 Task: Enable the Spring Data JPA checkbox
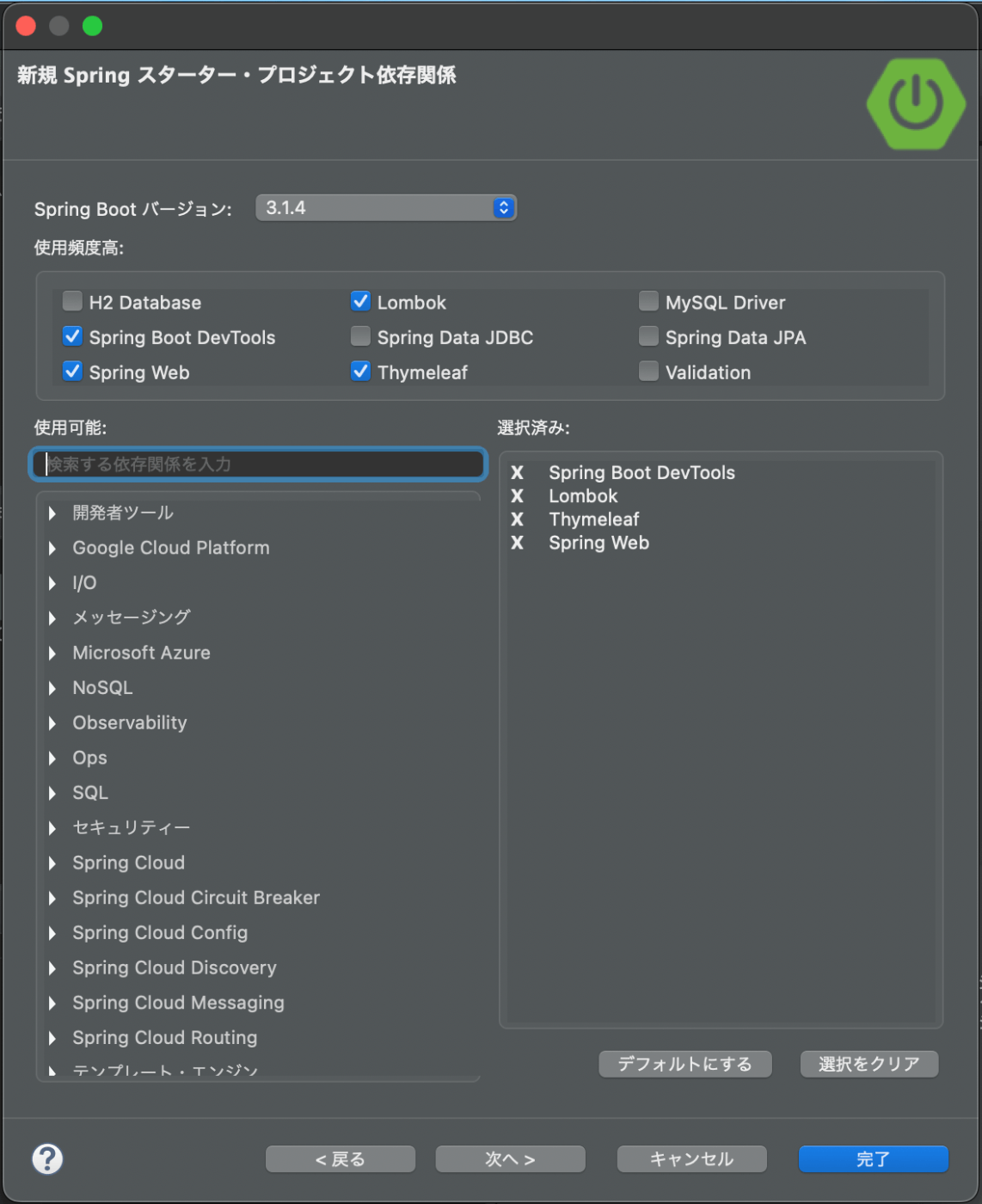[648, 336]
